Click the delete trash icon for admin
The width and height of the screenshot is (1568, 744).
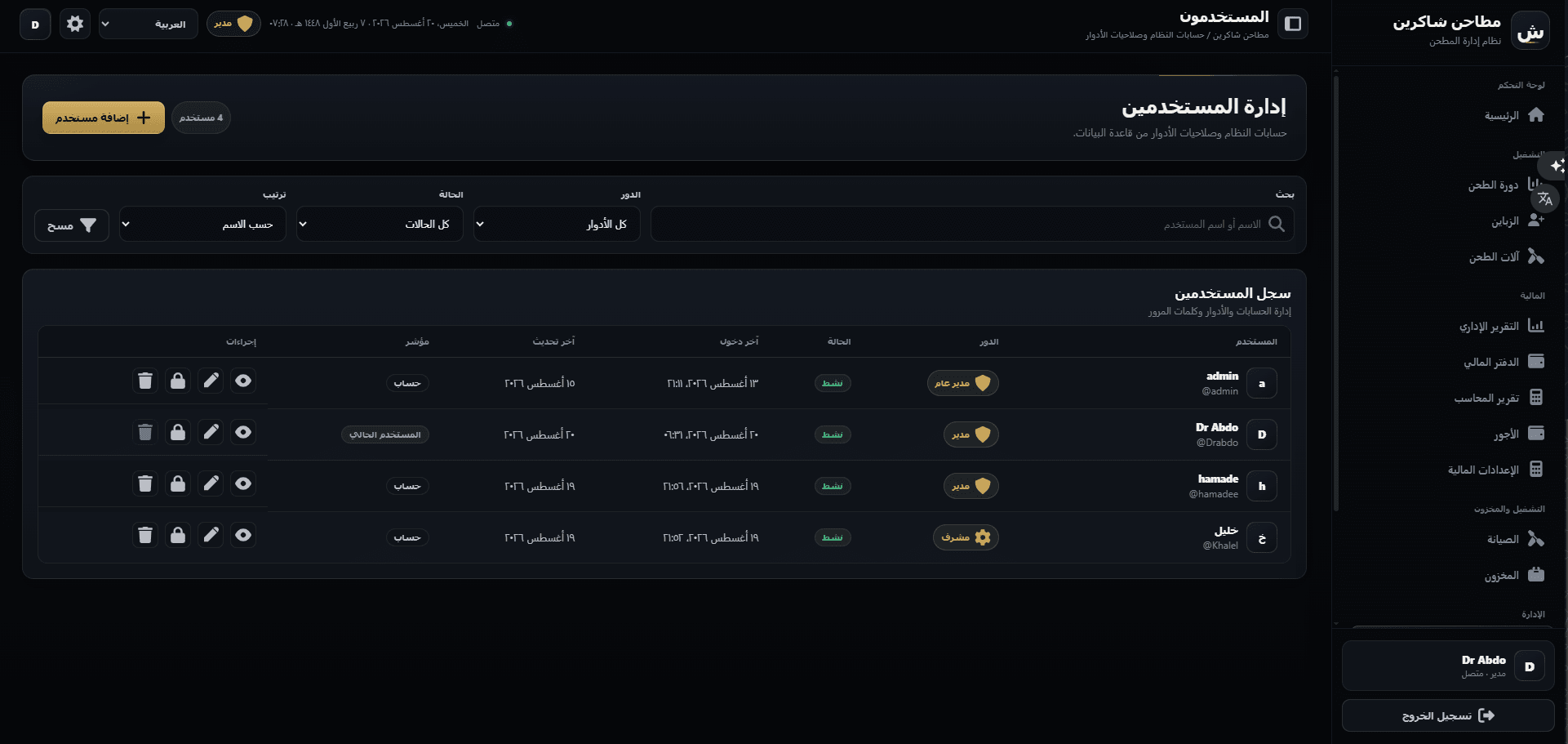(x=145, y=381)
